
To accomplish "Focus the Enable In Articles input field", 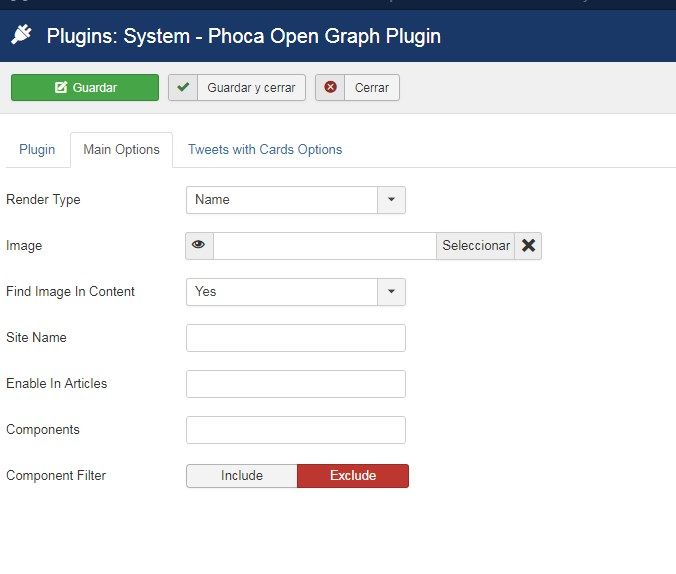I will click(x=296, y=384).
